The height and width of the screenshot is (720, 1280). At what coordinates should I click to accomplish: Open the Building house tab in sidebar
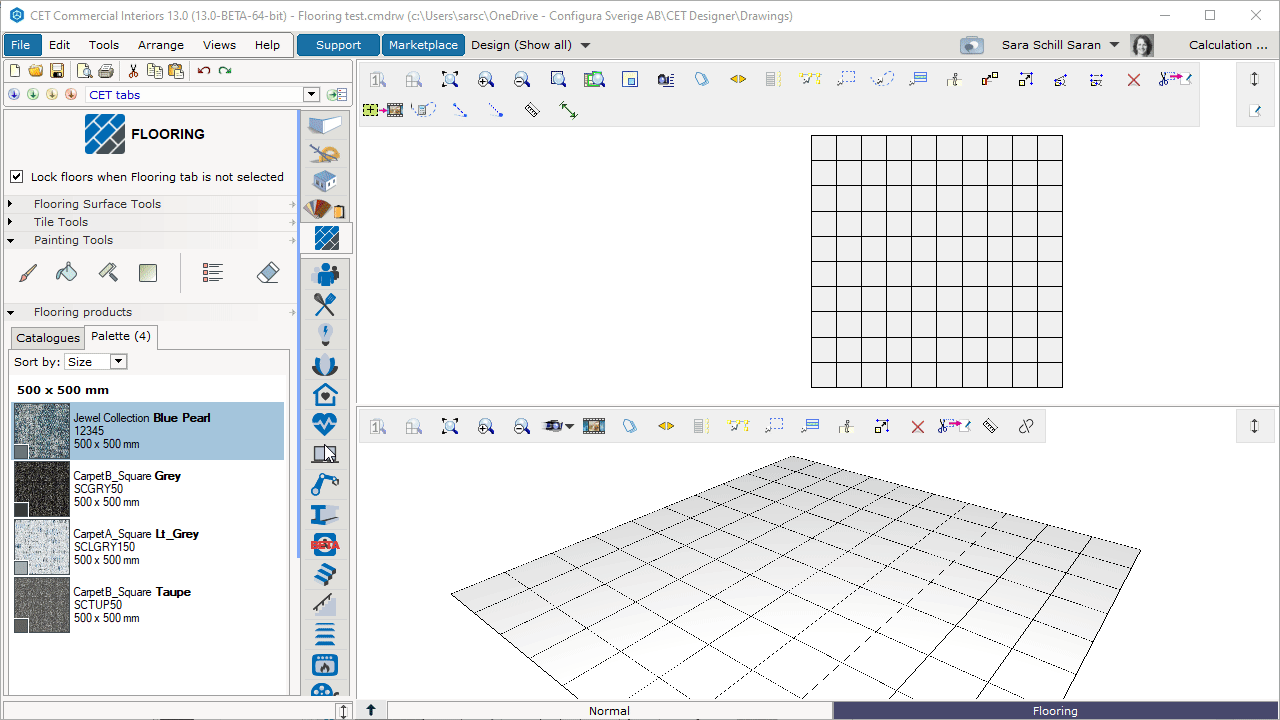(325, 181)
